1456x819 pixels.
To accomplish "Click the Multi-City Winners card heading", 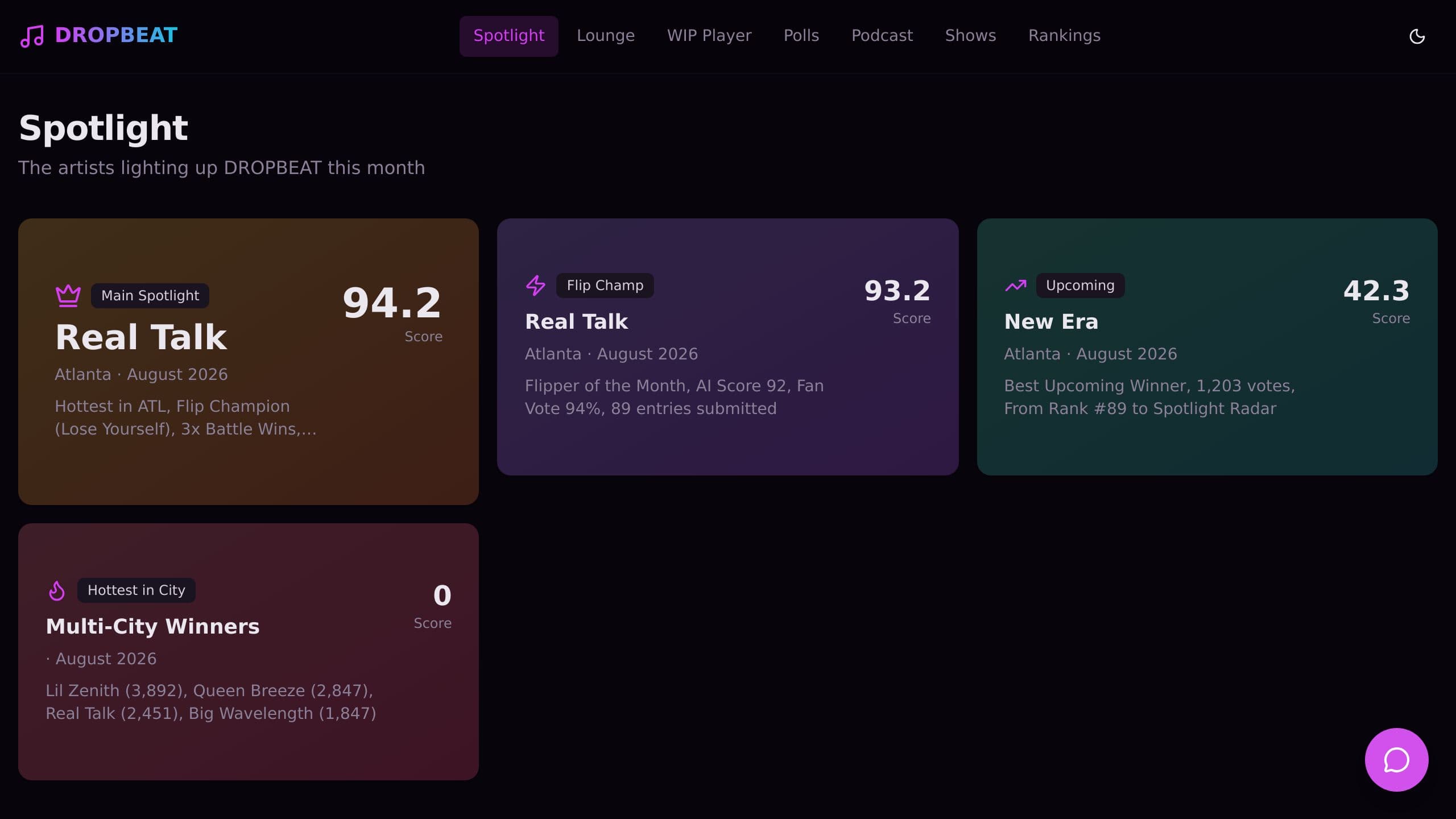I will pyautogui.click(x=152, y=627).
